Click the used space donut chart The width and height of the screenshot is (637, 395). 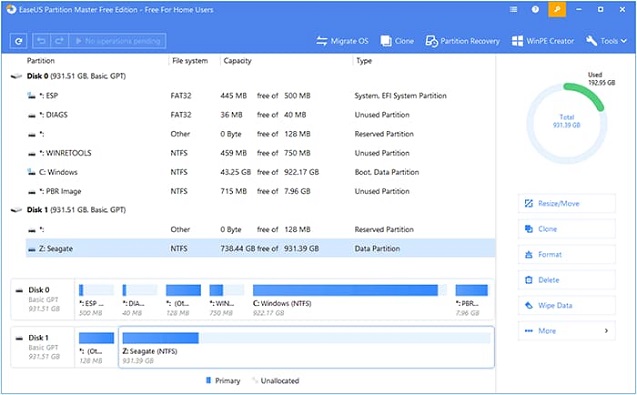[566, 123]
